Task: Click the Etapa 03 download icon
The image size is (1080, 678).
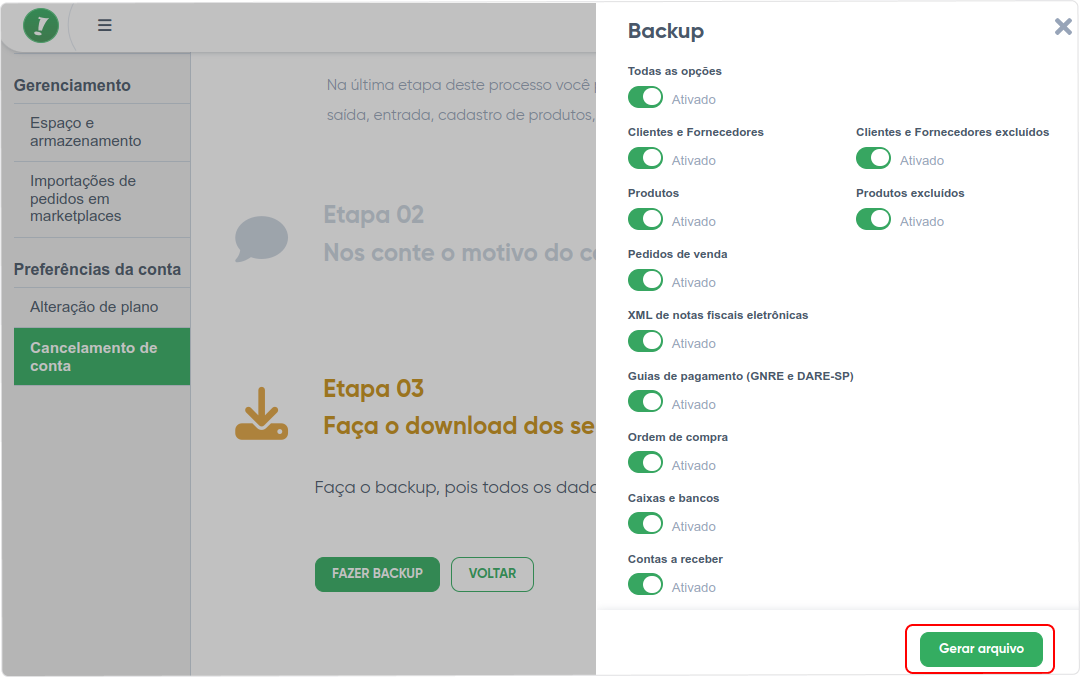Action: [262, 413]
